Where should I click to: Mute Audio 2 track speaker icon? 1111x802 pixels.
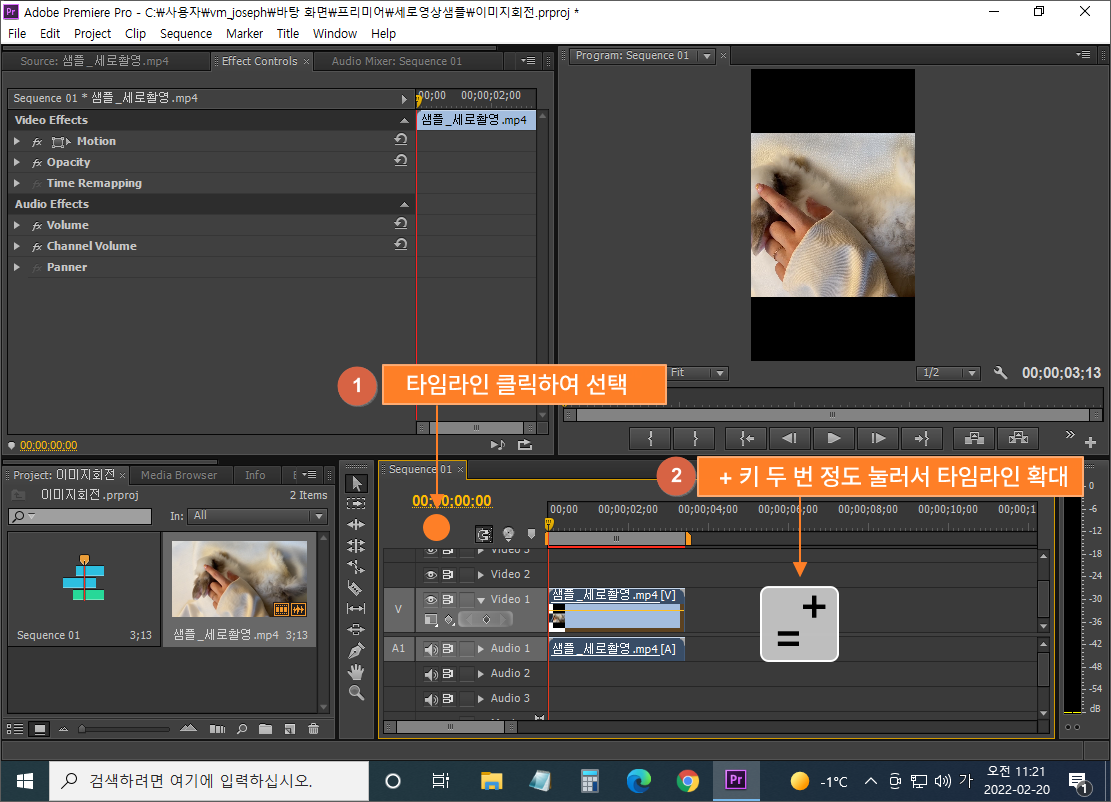[x=430, y=674]
